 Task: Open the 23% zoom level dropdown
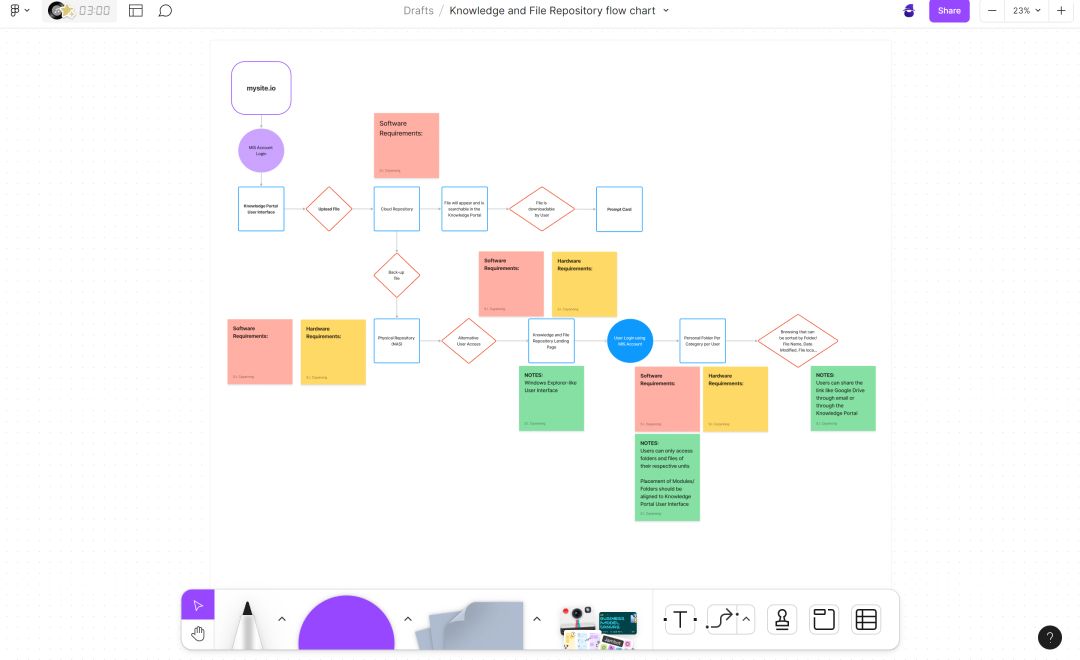1026,11
